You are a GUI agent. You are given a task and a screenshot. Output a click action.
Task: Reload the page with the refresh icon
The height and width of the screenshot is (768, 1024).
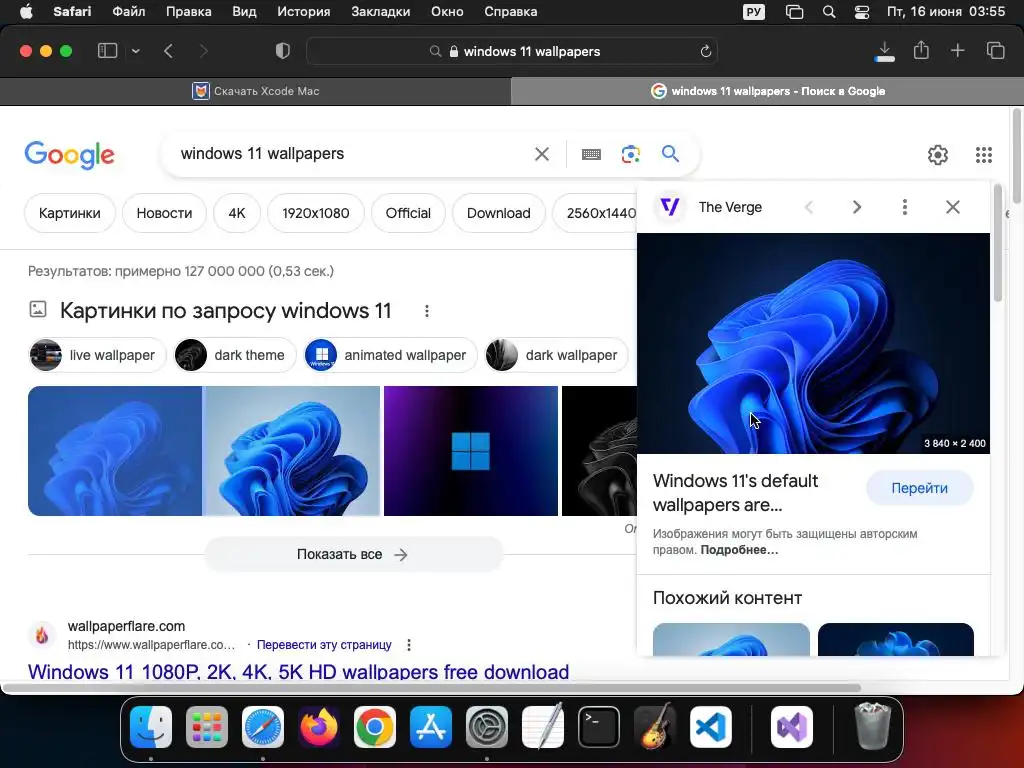705,51
